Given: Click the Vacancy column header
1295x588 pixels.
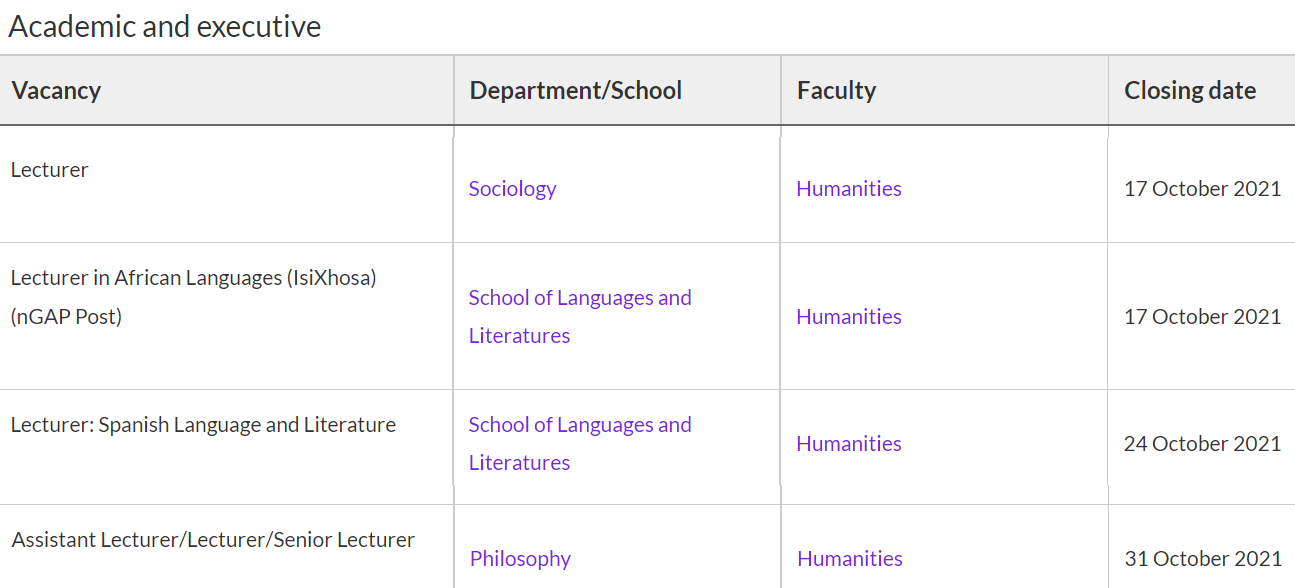Looking at the screenshot, I should tap(56, 90).
